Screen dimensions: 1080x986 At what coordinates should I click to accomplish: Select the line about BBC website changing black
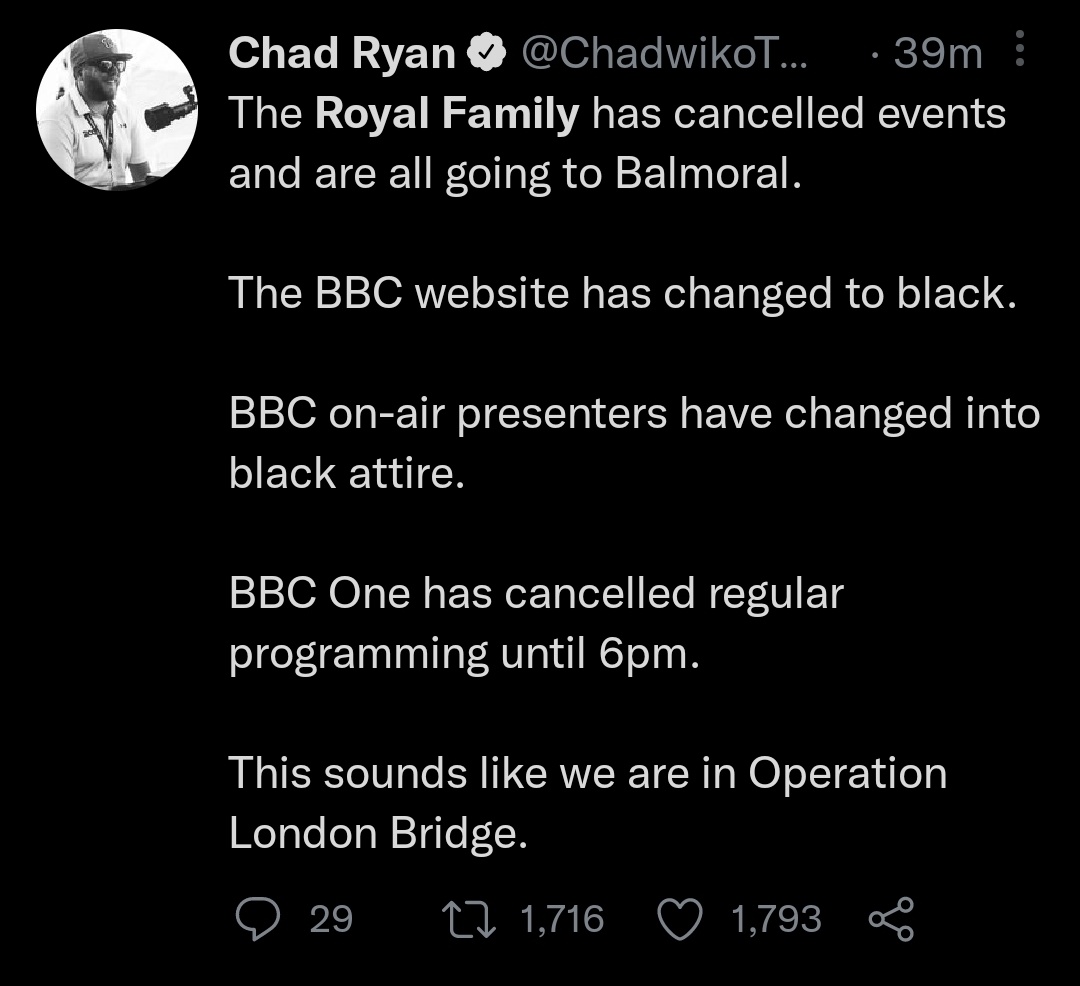(x=623, y=294)
